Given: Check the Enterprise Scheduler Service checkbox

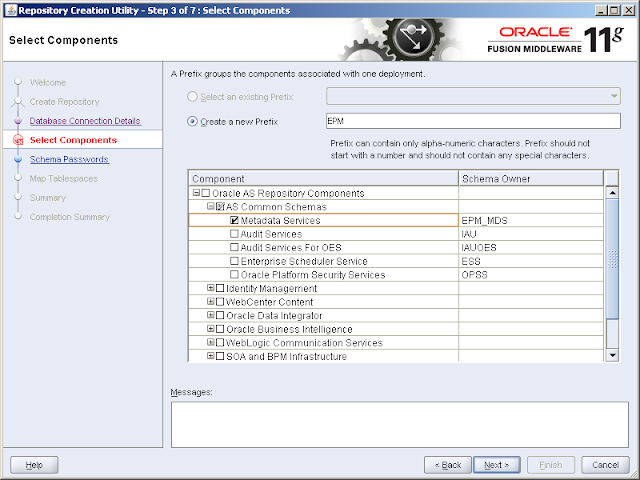Looking at the screenshot, I should pyautogui.click(x=234, y=261).
